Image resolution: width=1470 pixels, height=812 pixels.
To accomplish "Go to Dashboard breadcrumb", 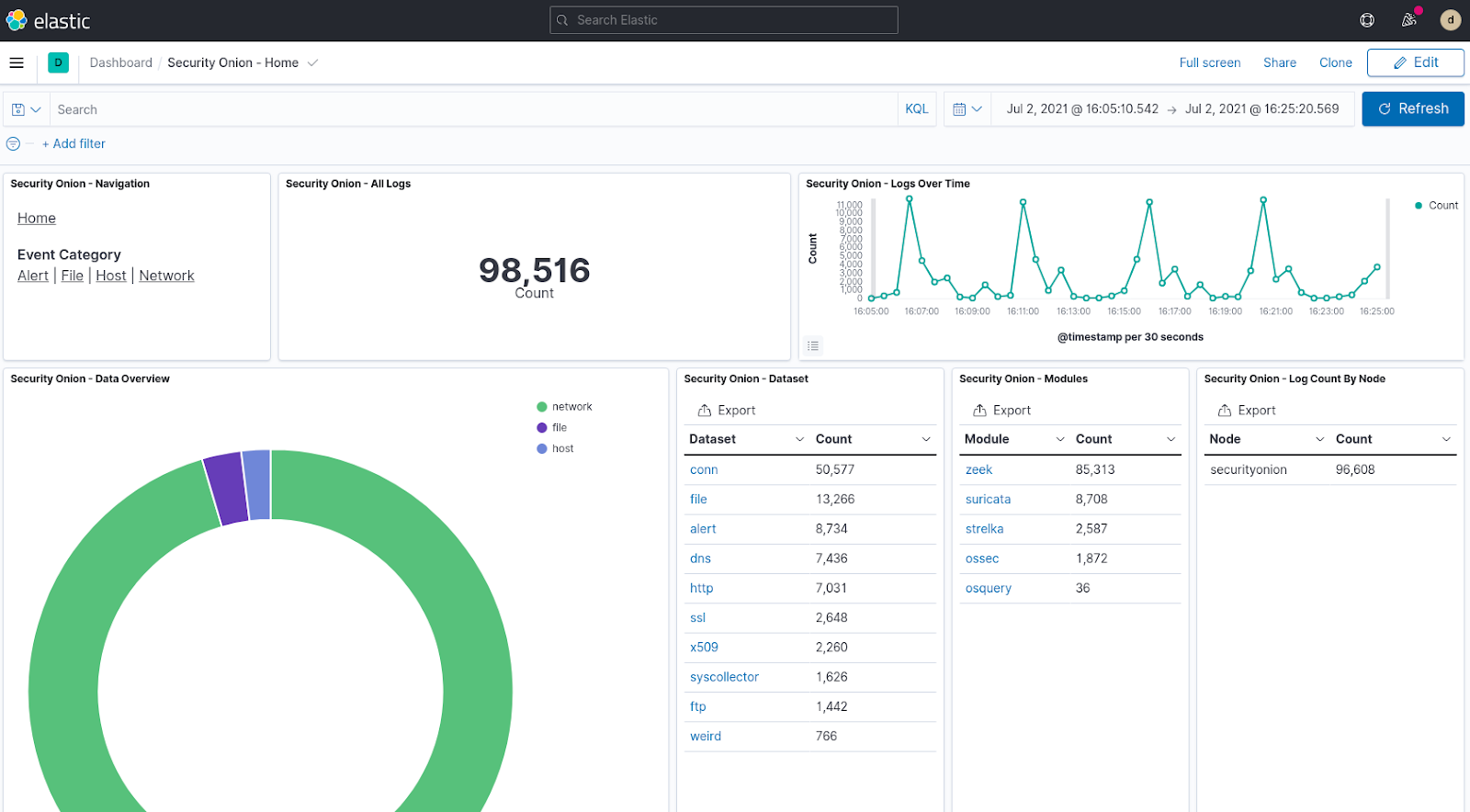I will (x=120, y=62).
